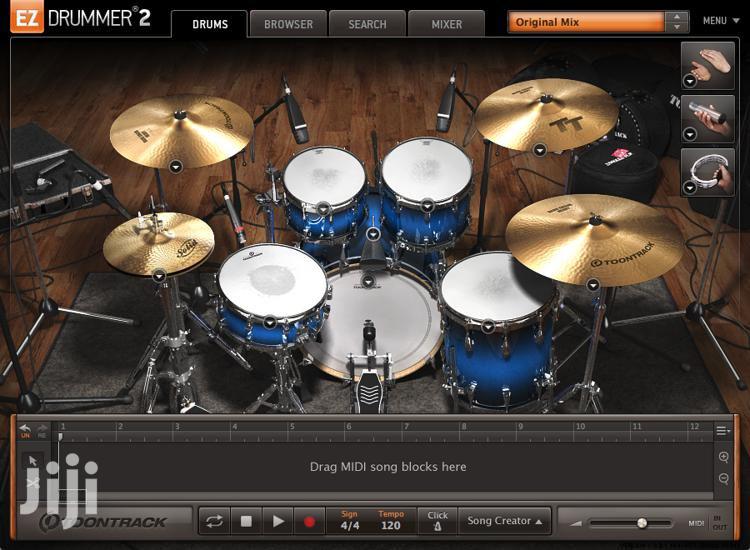Switch to the Drums tab
The height and width of the screenshot is (550, 750).
[x=210, y=24]
